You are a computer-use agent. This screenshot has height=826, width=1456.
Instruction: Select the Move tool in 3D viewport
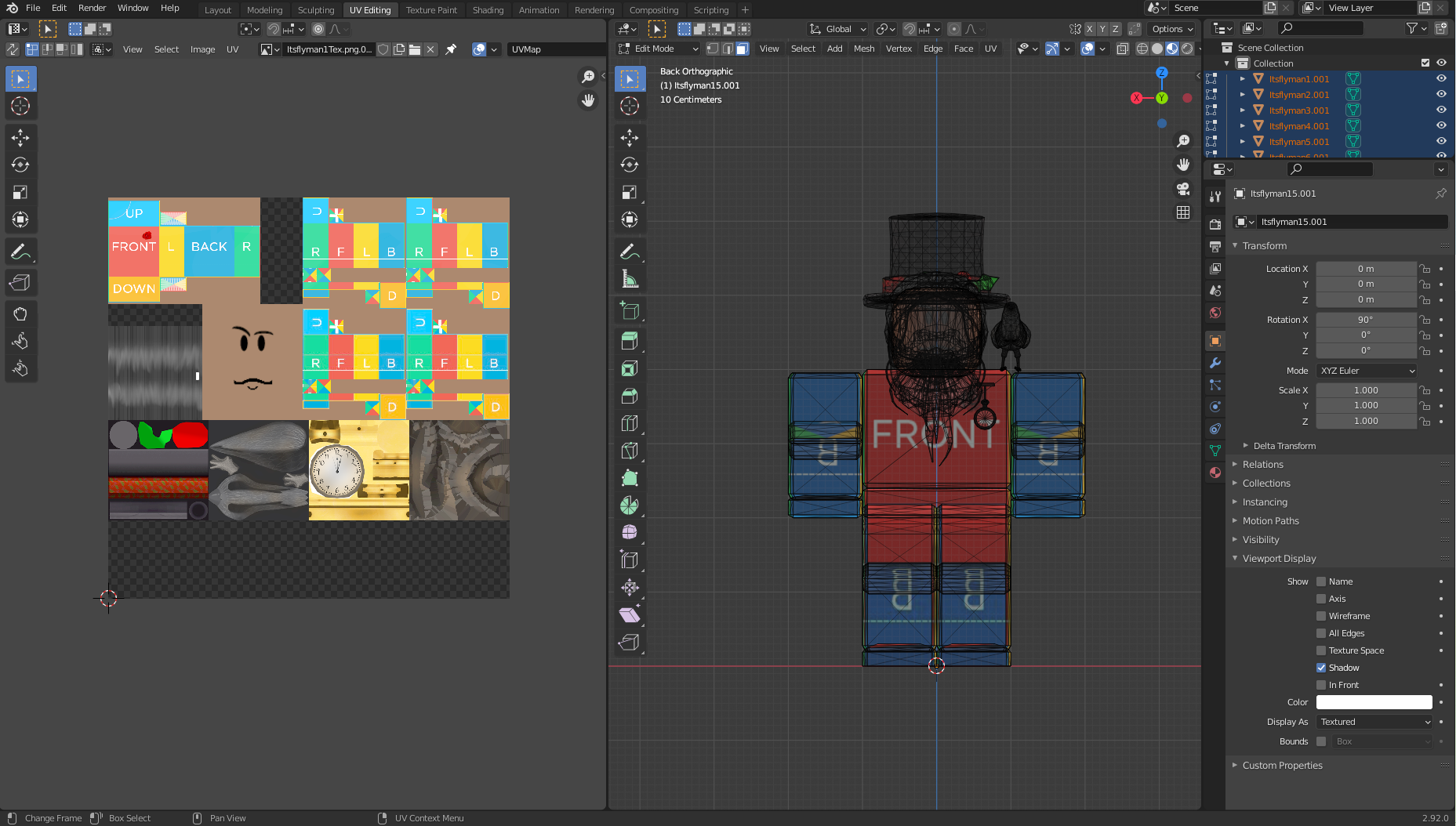[x=630, y=138]
